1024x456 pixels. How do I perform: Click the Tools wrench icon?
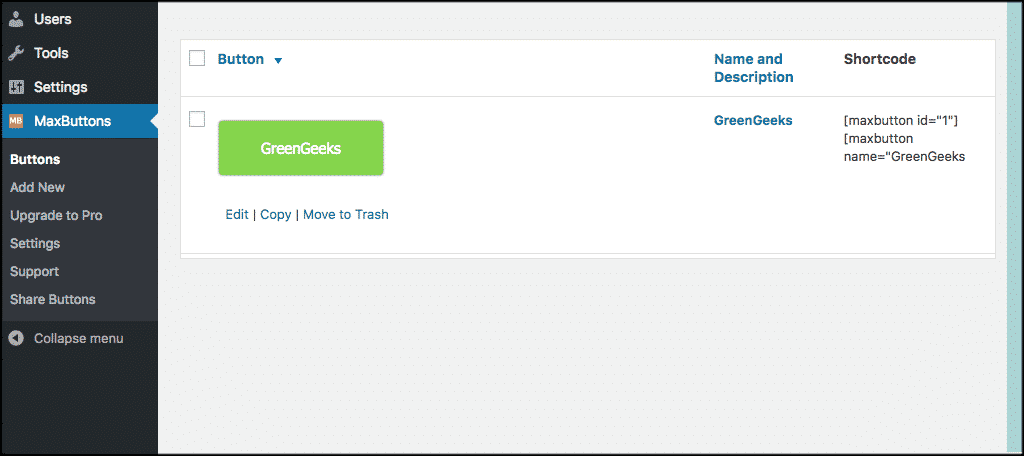16,53
